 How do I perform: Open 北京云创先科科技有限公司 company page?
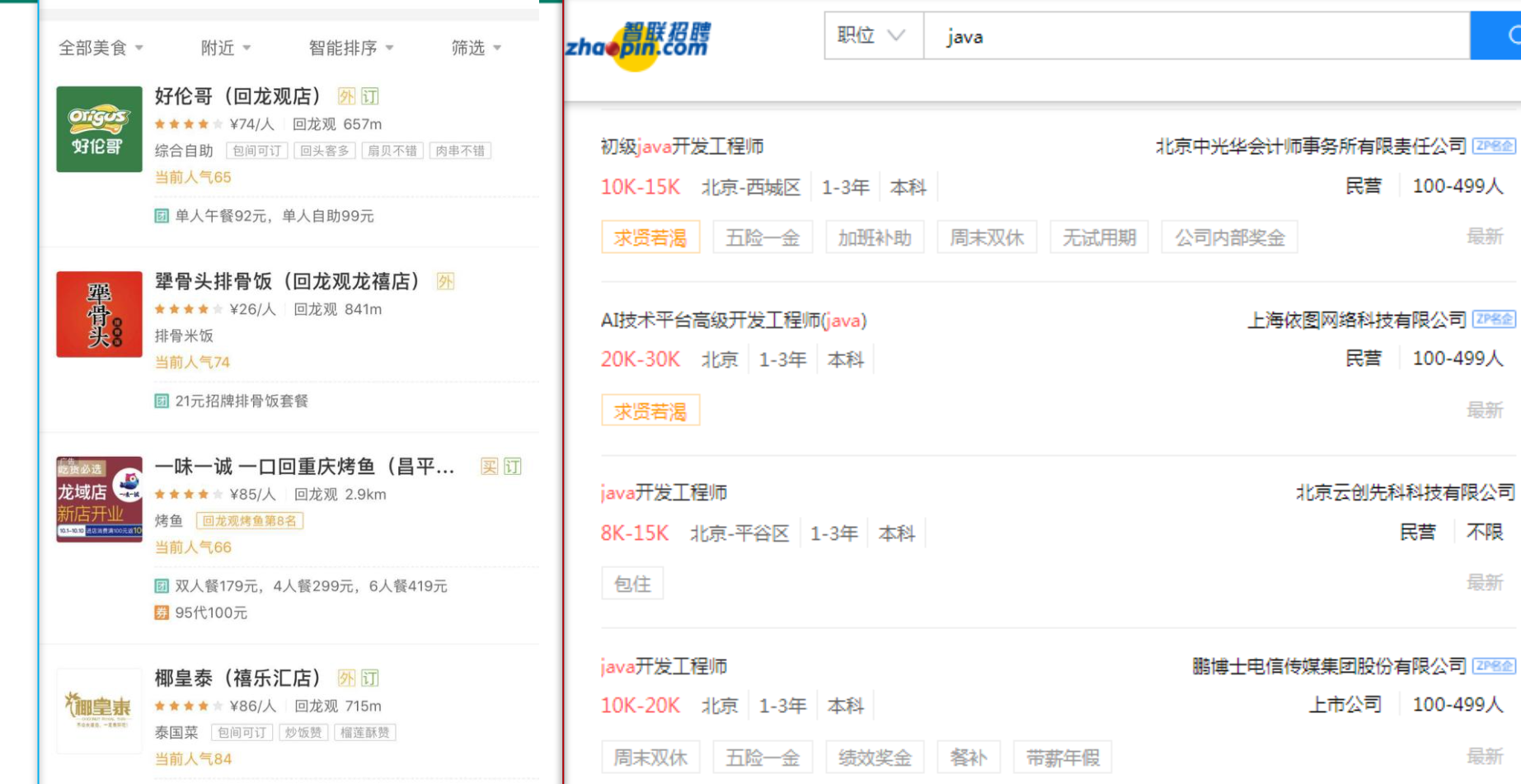(1406, 493)
